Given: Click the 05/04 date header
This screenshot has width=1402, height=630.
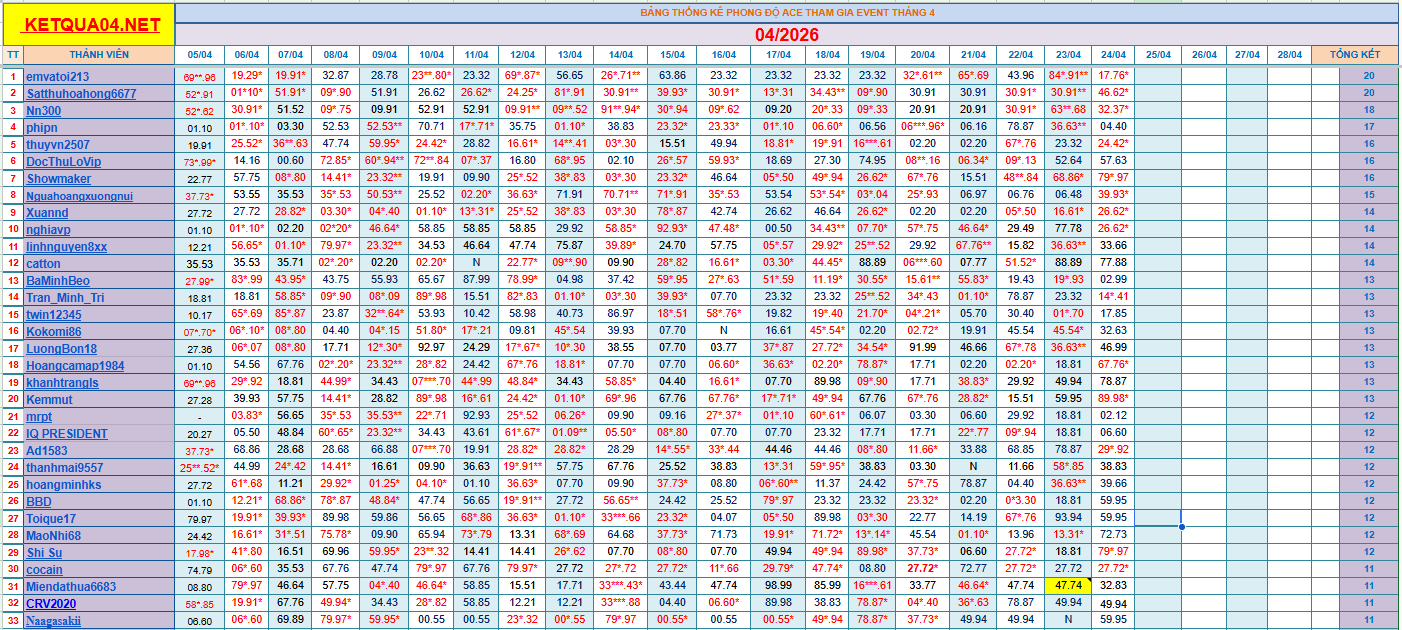Looking at the screenshot, I should click(x=199, y=55).
